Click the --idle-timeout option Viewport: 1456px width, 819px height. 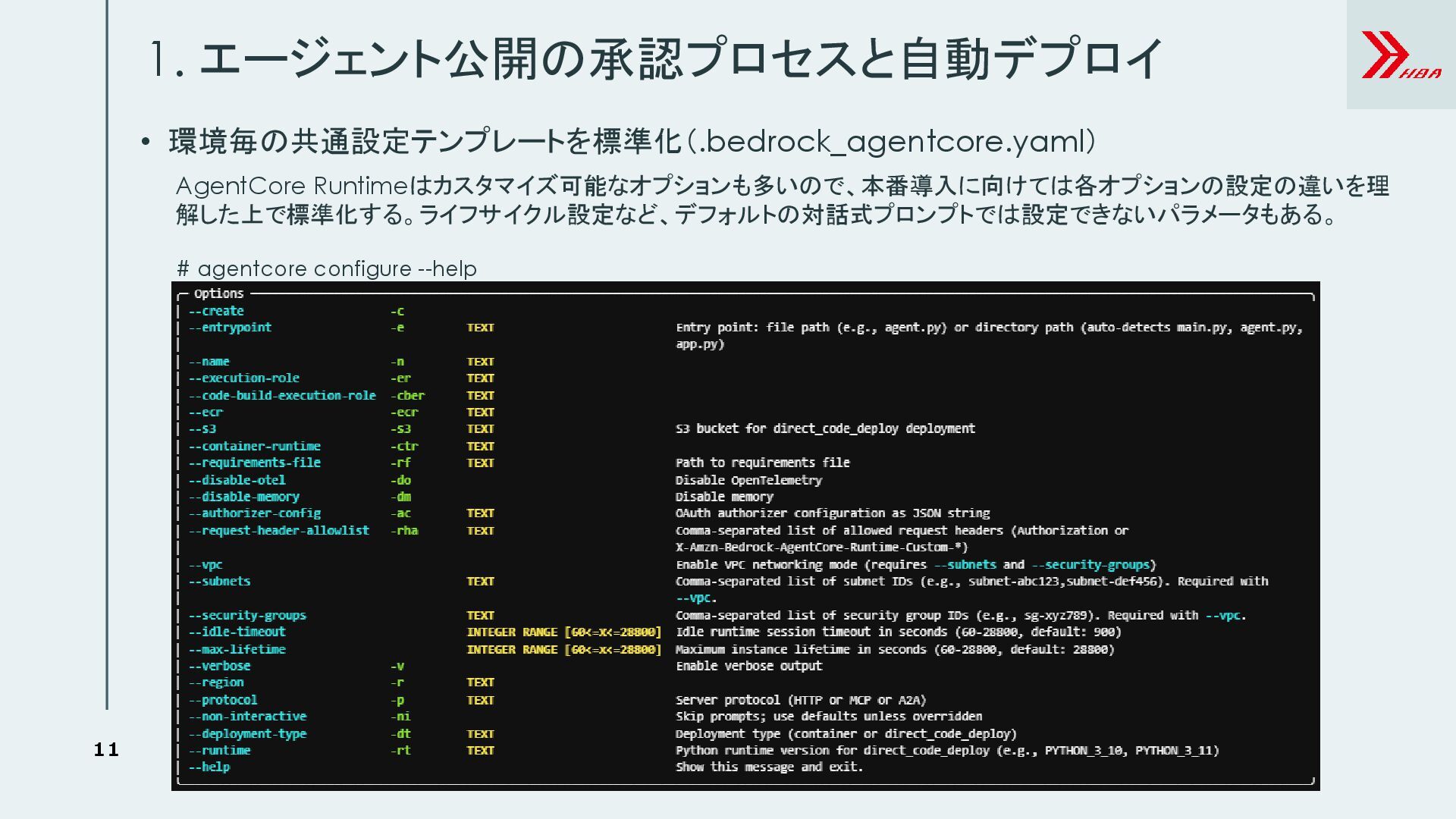(x=237, y=632)
